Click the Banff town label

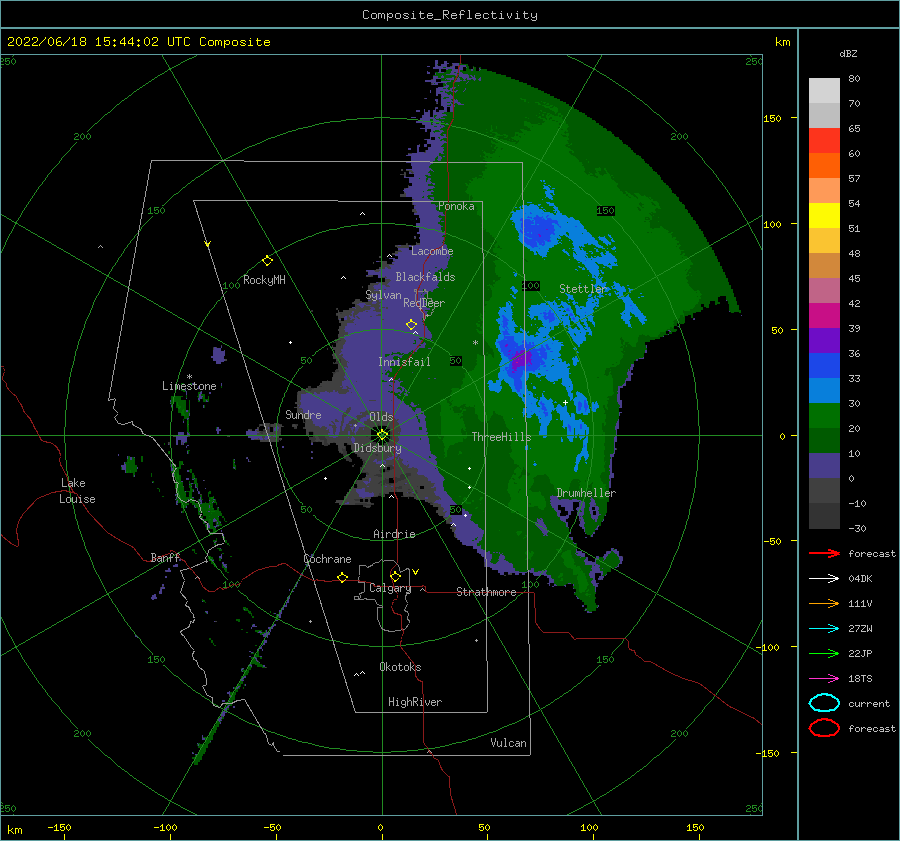click(165, 558)
